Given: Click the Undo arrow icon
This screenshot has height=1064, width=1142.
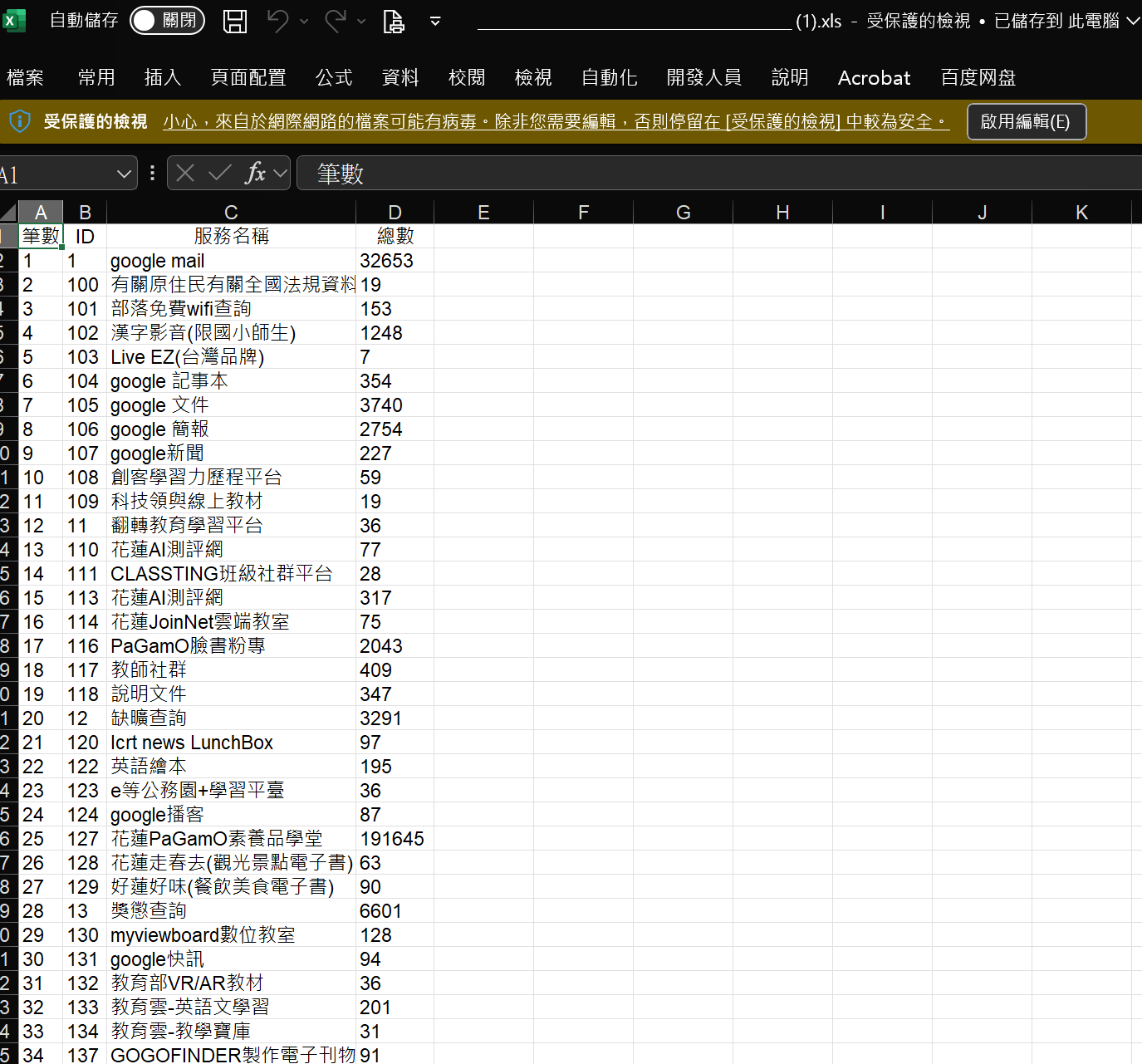Looking at the screenshot, I should pos(277,21).
